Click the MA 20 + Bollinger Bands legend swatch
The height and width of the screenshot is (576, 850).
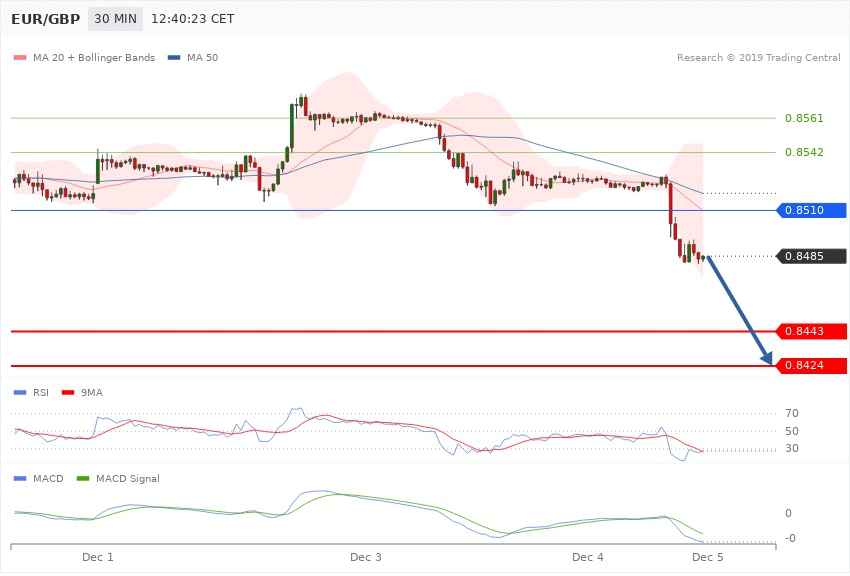tap(19, 58)
